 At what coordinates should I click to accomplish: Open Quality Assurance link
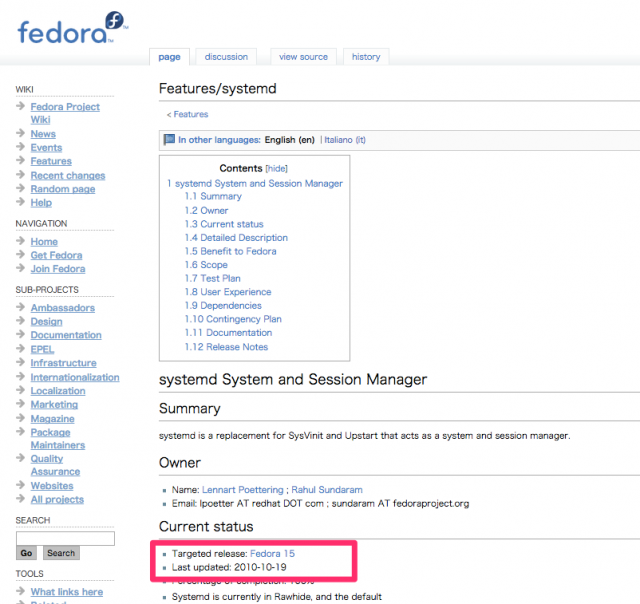pyautogui.click(x=55, y=465)
